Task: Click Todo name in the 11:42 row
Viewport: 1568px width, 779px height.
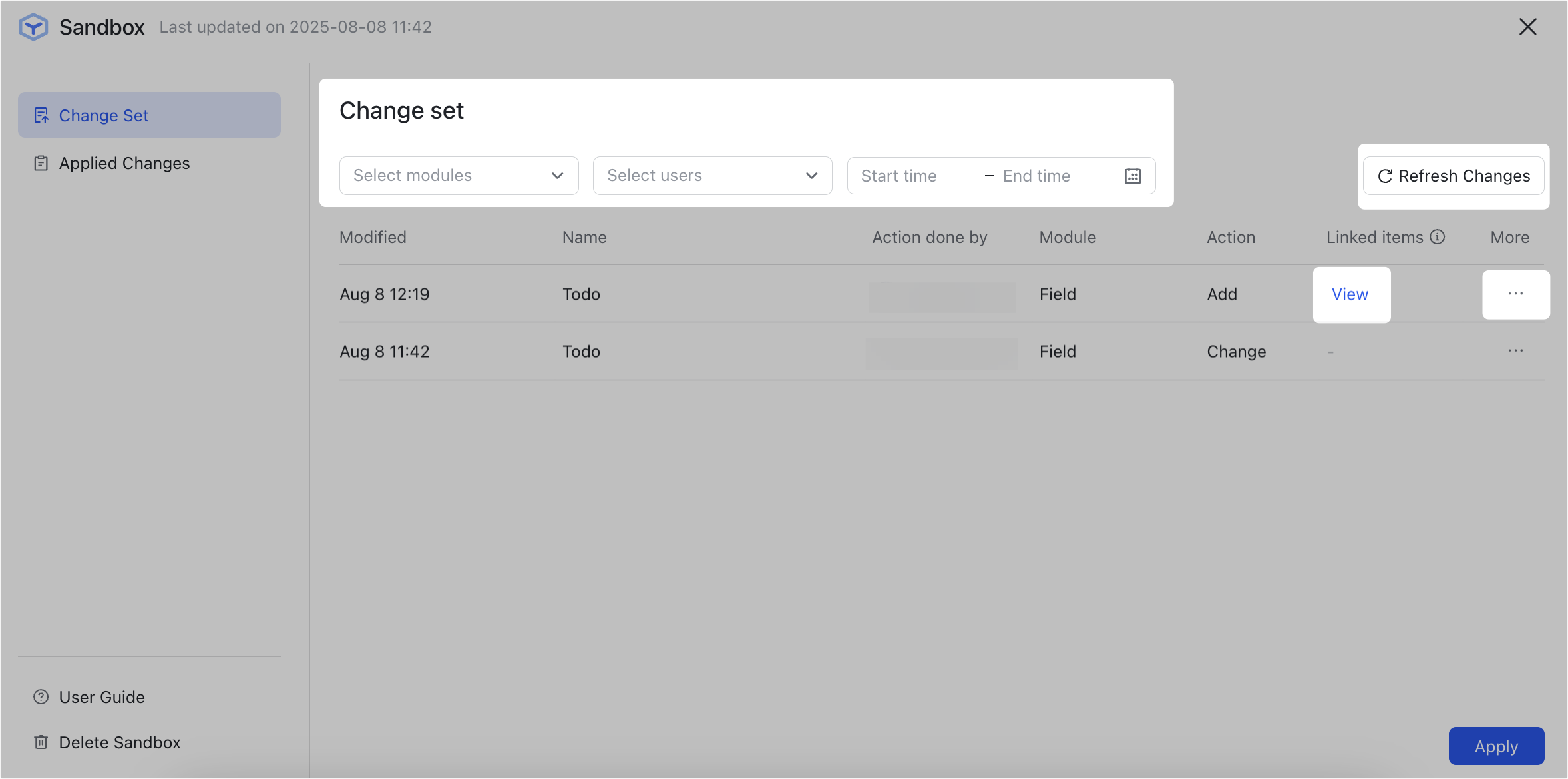Action: [581, 352]
